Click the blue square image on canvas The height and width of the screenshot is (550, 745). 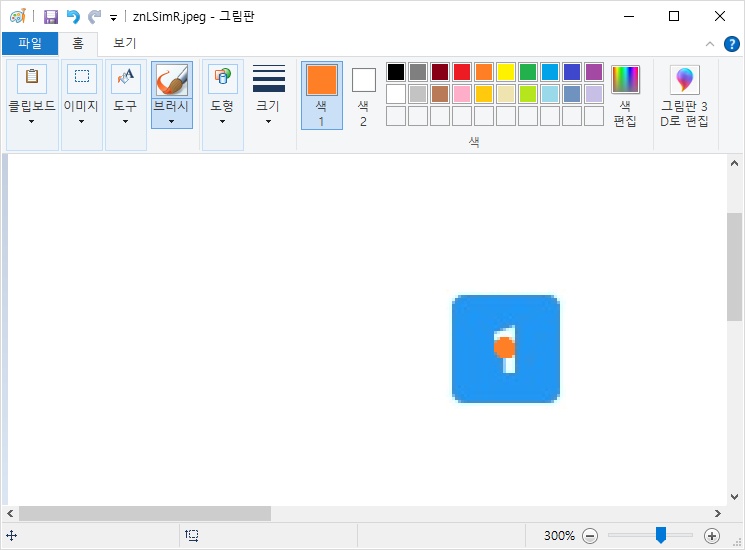506,349
